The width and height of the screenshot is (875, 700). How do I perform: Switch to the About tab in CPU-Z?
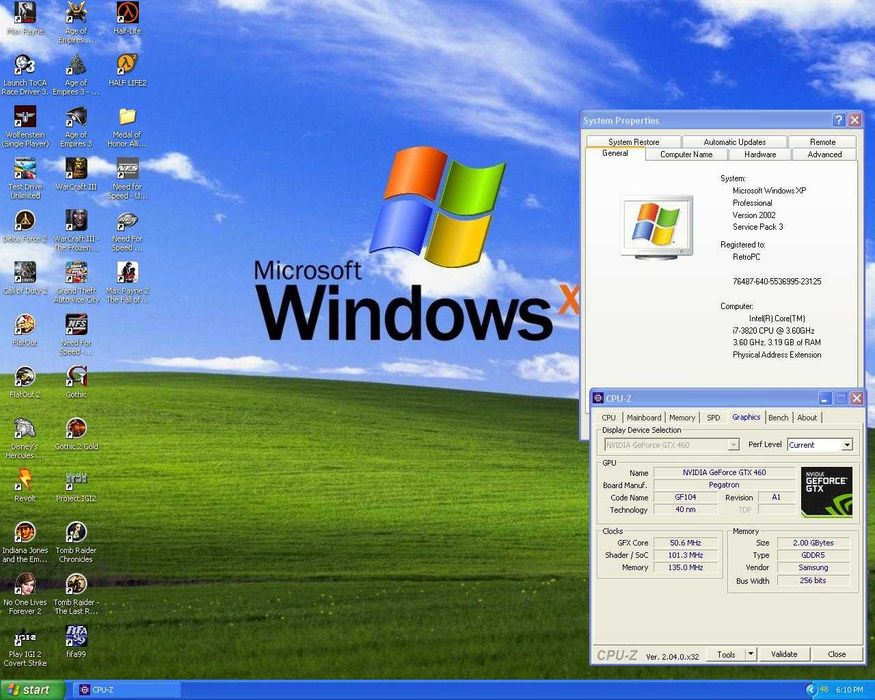pos(807,418)
